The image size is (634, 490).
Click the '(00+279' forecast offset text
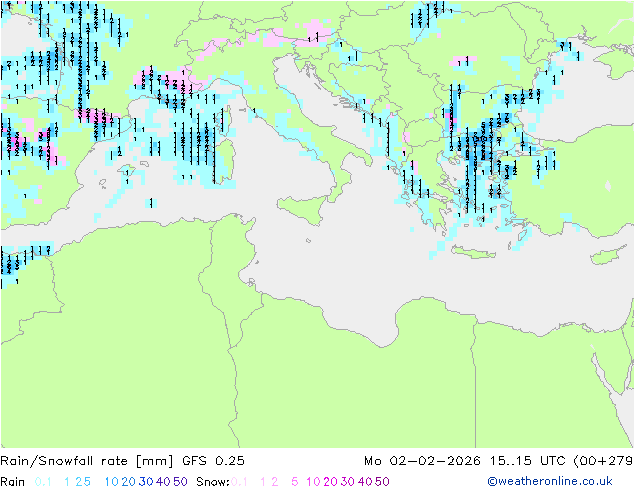pos(603,461)
